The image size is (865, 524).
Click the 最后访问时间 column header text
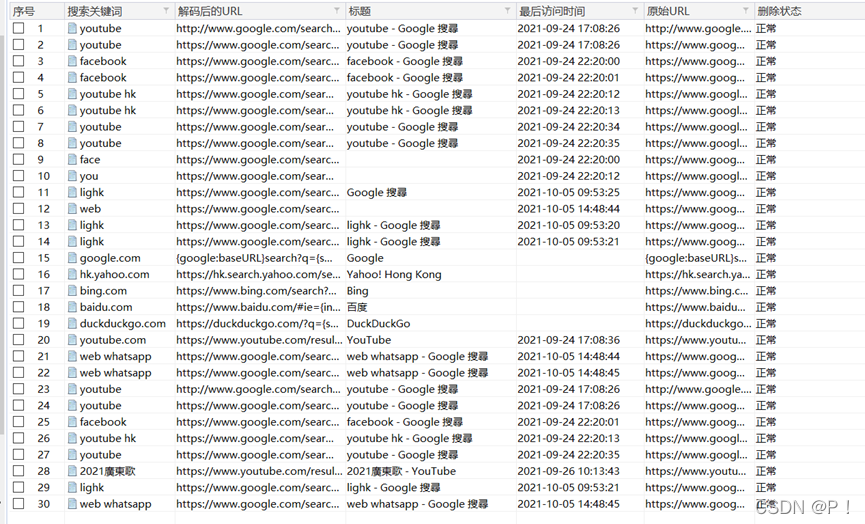pyautogui.click(x=552, y=11)
